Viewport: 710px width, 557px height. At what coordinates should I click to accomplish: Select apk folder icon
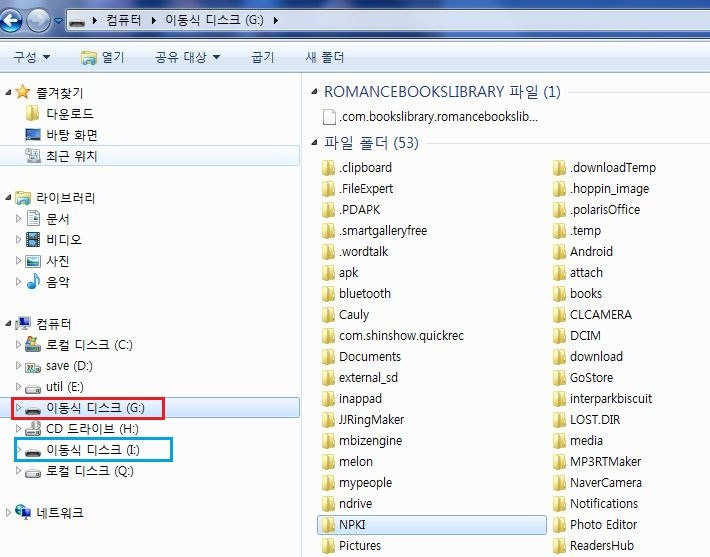(x=328, y=273)
